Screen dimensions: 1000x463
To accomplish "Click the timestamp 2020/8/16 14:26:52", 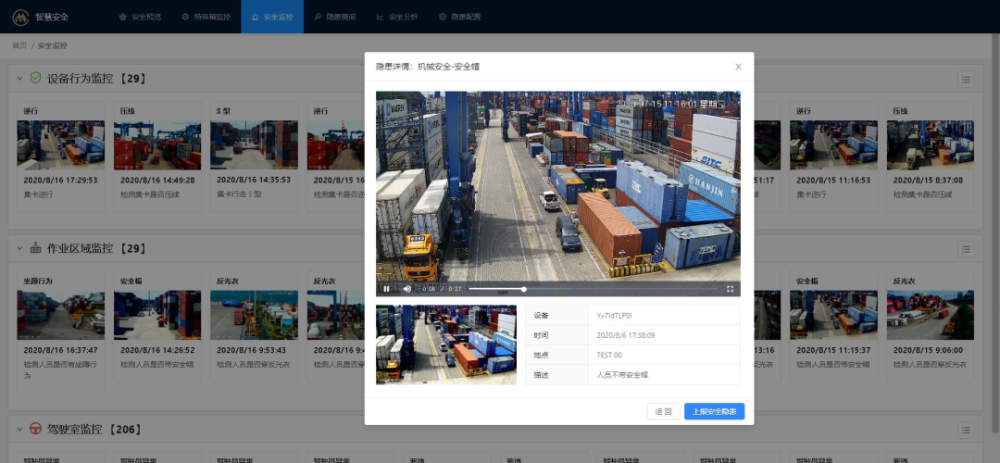I will click(x=158, y=350).
